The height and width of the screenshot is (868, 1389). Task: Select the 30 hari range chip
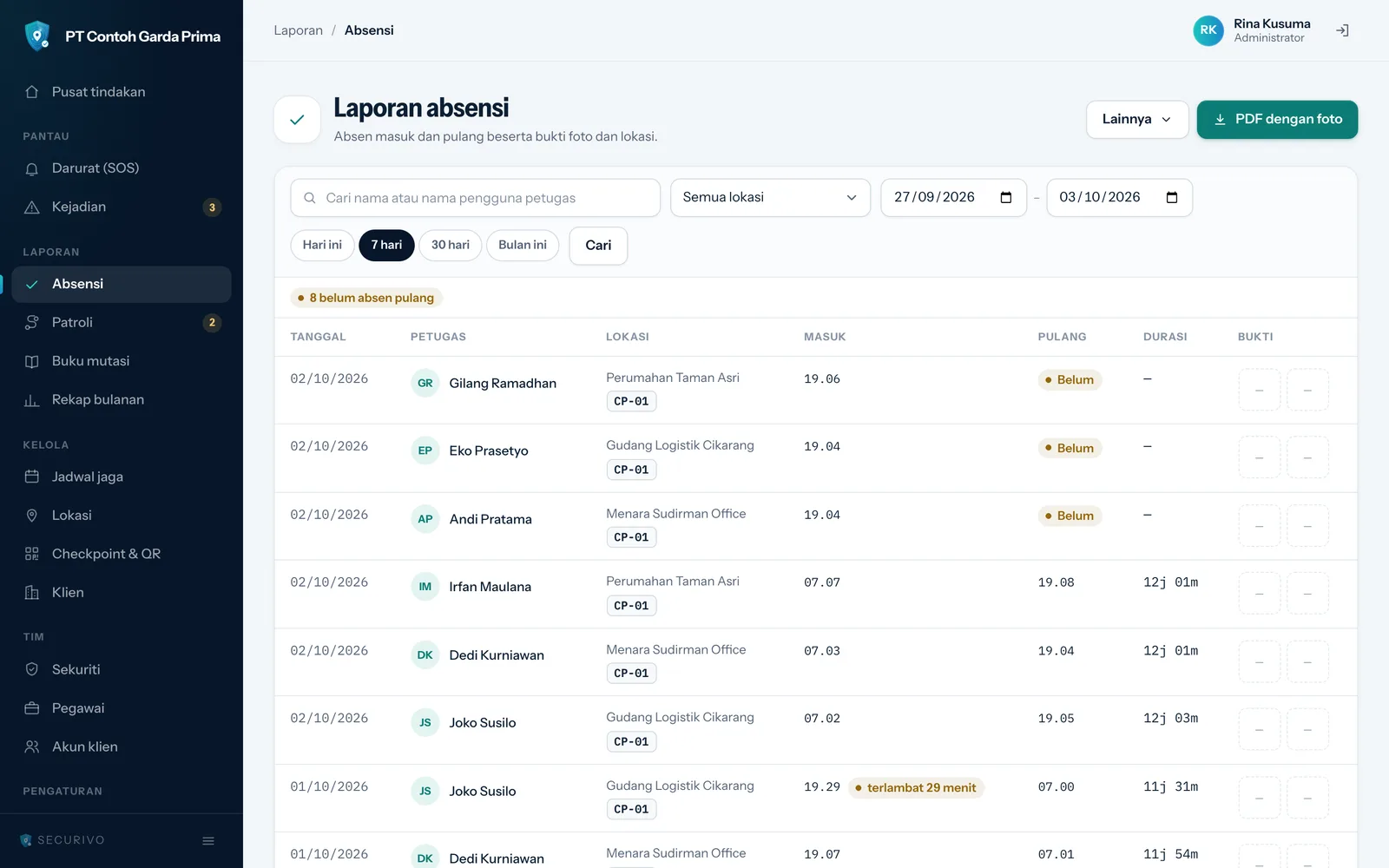click(451, 246)
